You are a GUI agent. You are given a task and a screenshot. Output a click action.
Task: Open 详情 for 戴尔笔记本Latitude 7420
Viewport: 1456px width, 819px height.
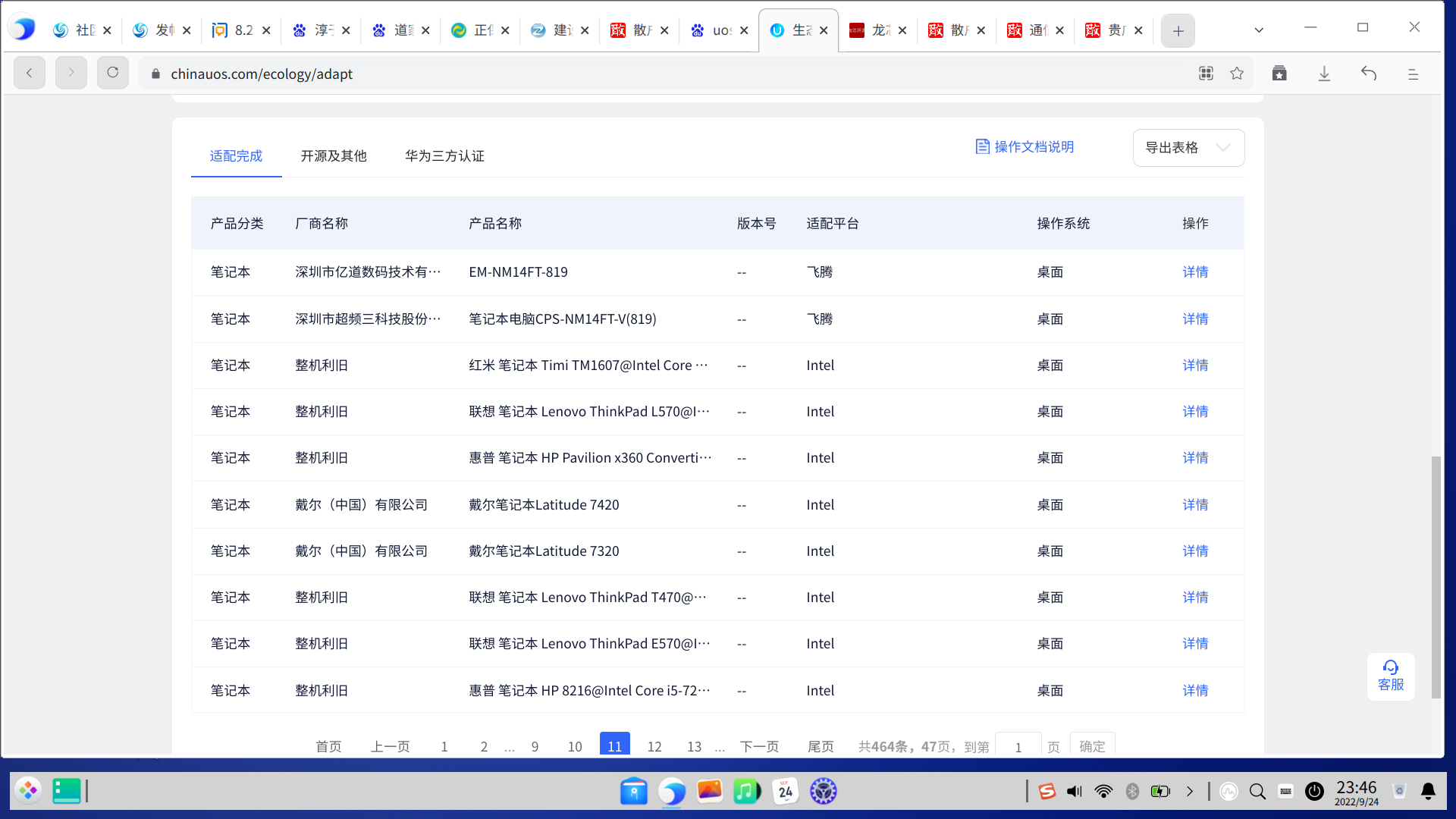pyautogui.click(x=1195, y=504)
